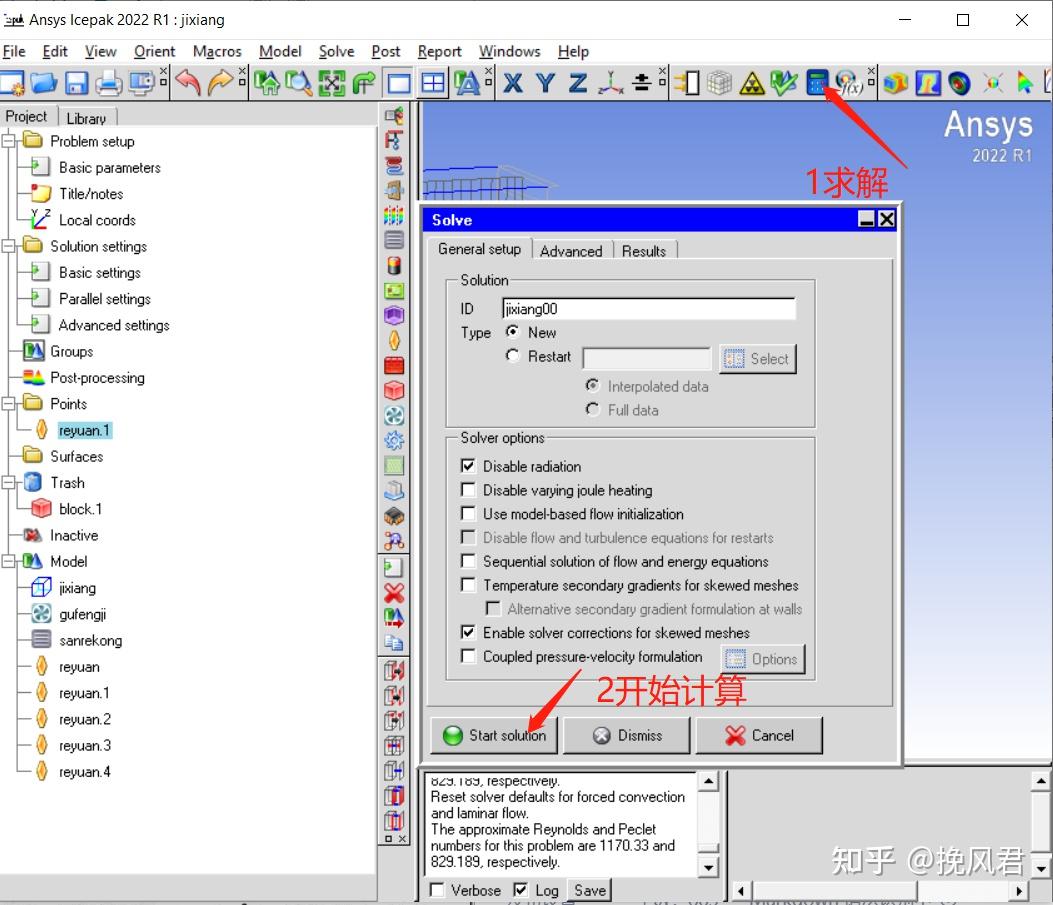Collapse the Trash tree node
This screenshot has height=905, width=1053.
click(x=8, y=482)
